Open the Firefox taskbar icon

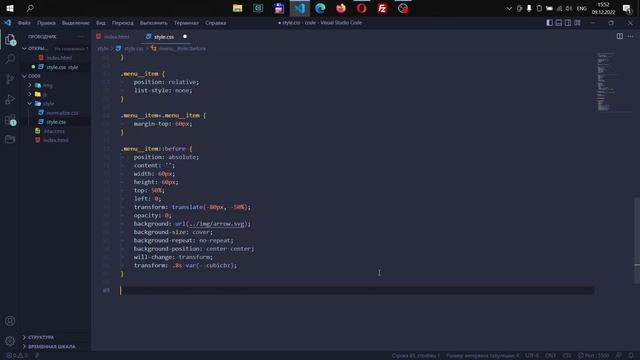pos(341,8)
